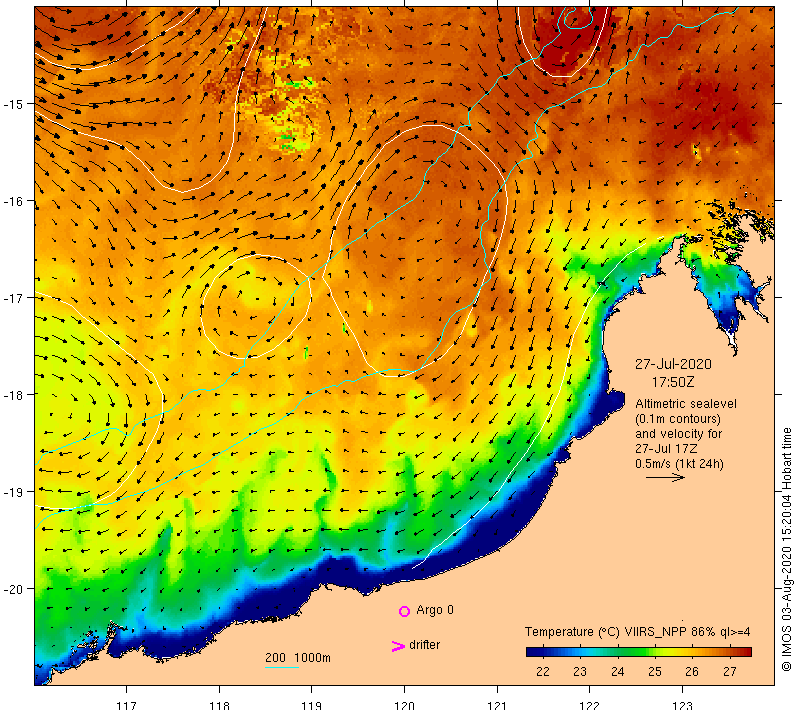Click the longitude label 121
The height and width of the screenshot is (710, 800).
tap(497, 705)
